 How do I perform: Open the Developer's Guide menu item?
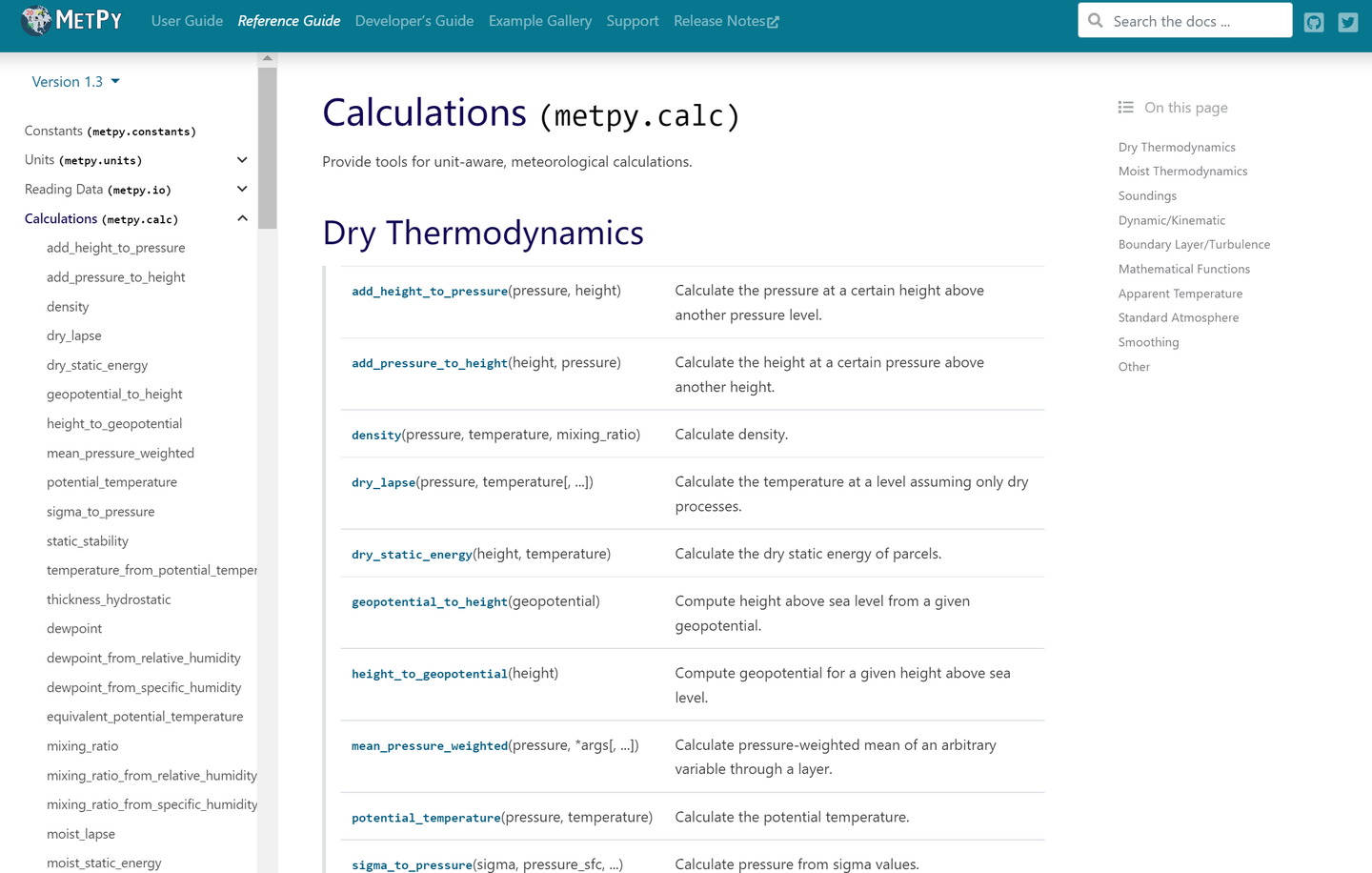click(414, 21)
